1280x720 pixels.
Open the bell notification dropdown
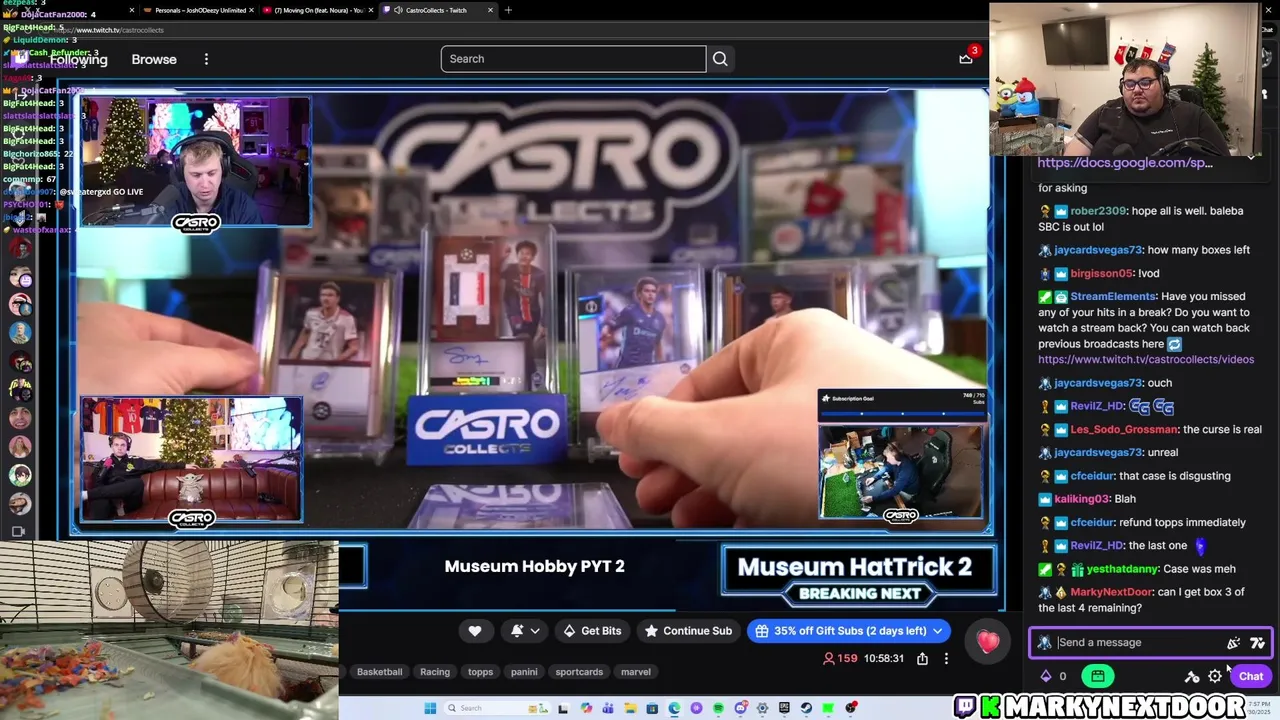pos(524,631)
